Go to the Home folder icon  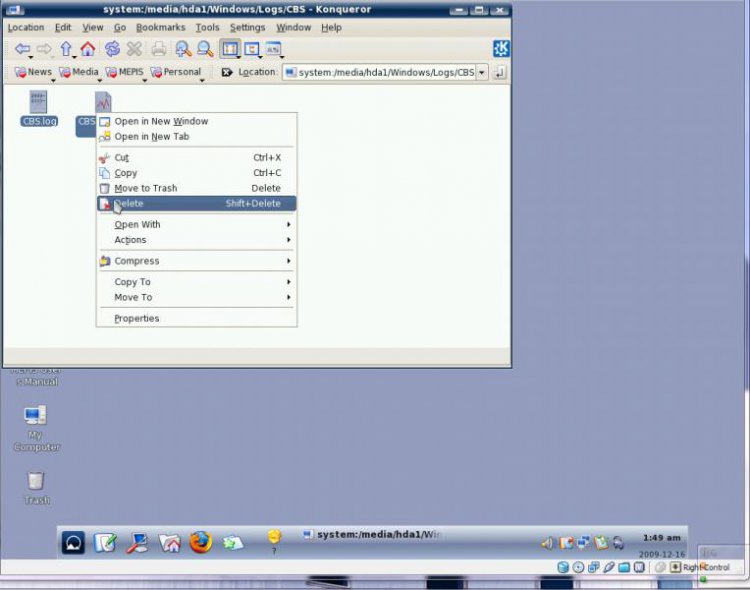click(88, 49)
